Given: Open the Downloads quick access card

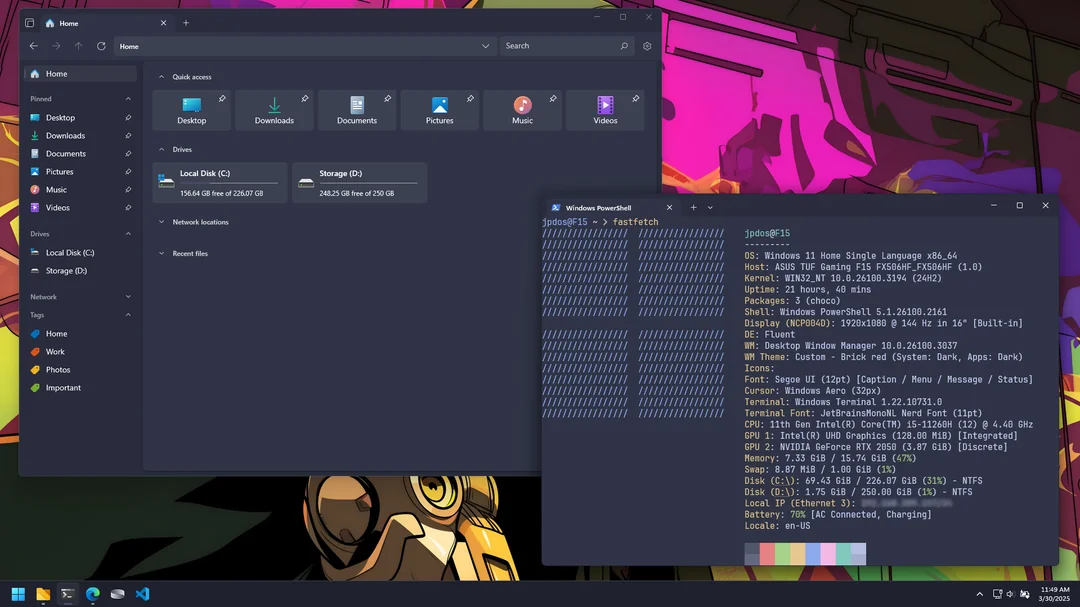Looking at the screenshot, I should pyautogui.click(x=274, y=110).
